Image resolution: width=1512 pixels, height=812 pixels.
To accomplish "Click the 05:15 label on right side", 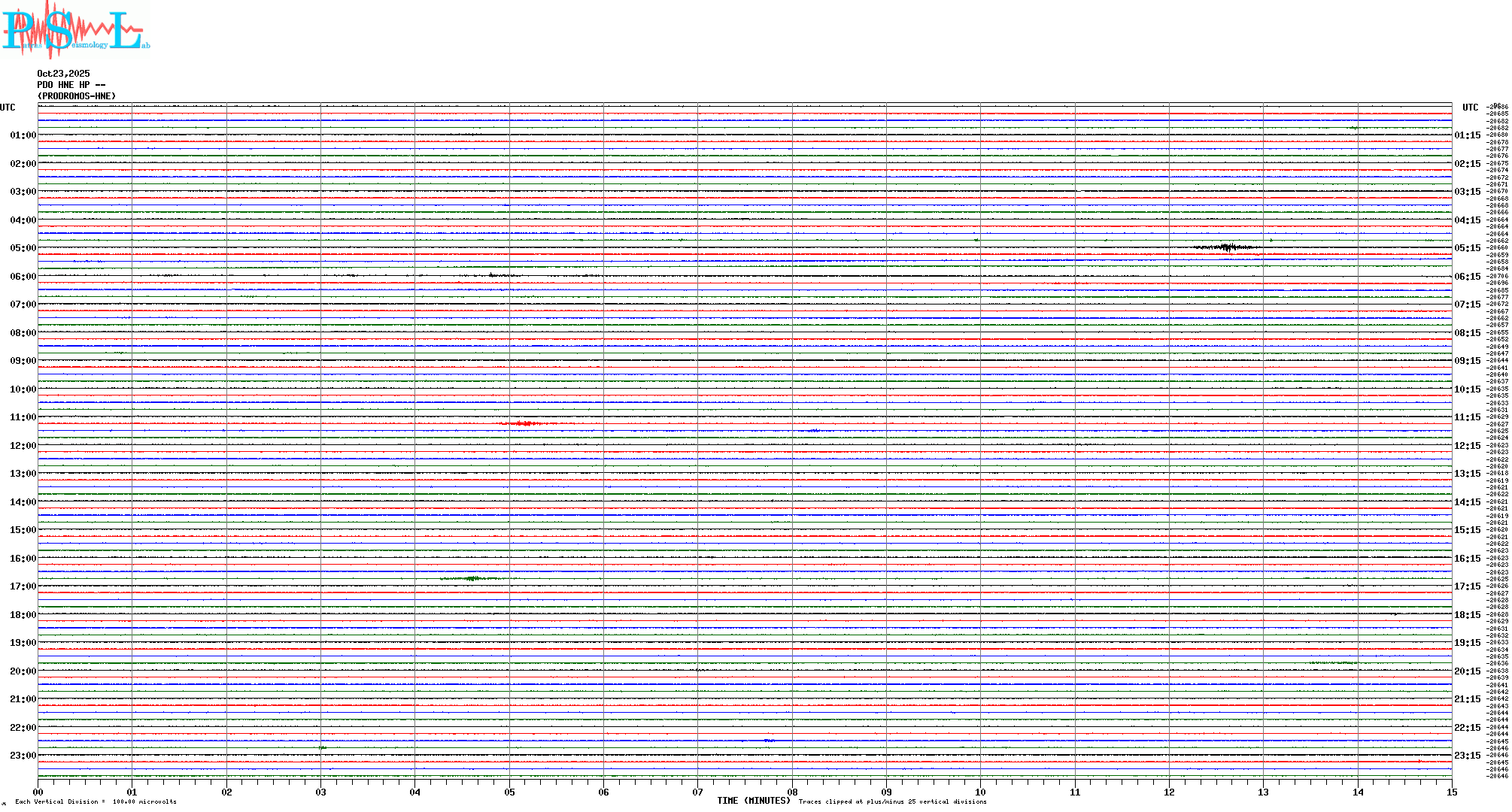I will point(1467,248).
